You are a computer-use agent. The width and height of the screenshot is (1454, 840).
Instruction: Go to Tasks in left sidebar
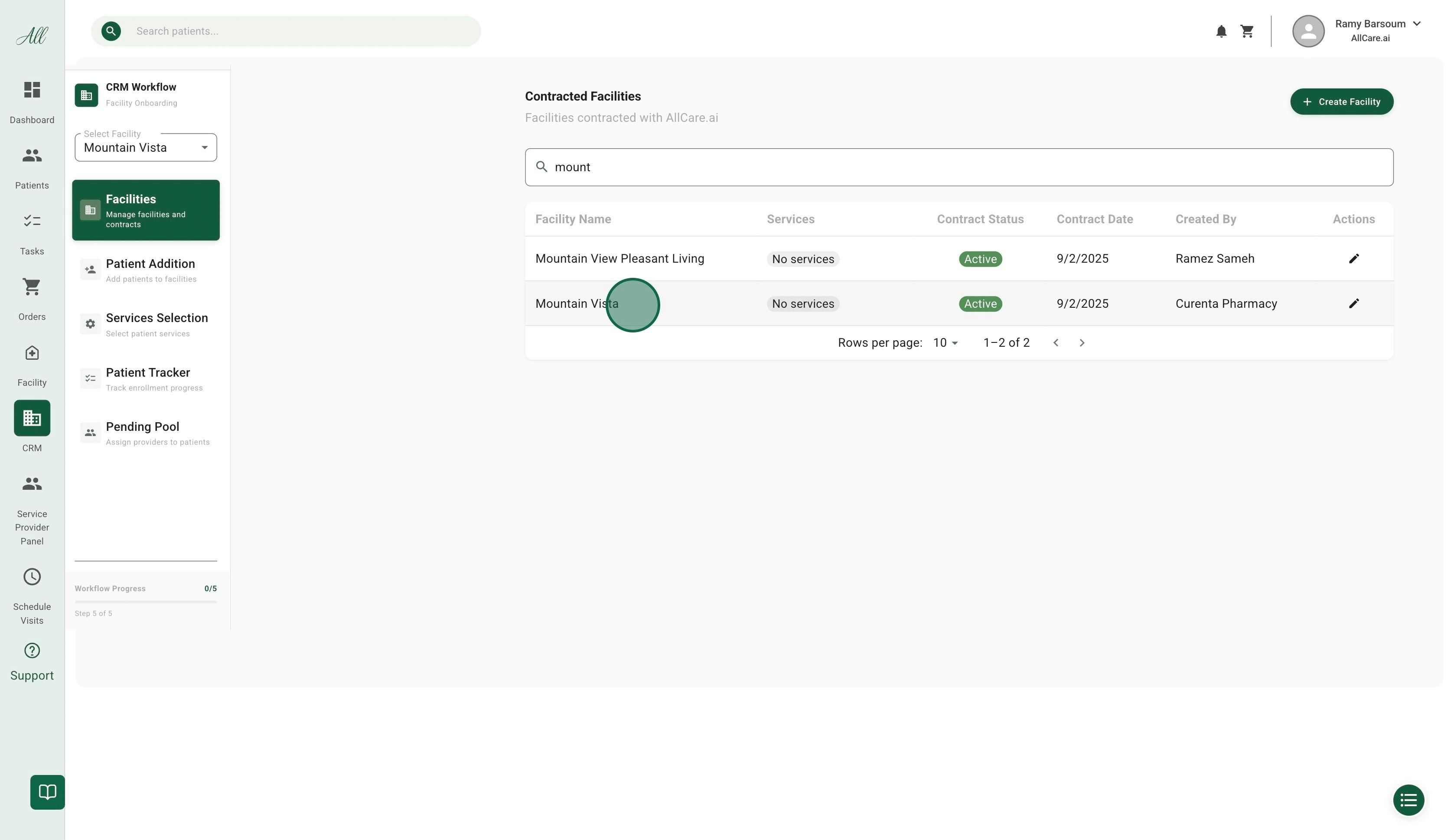click(32, 221)
